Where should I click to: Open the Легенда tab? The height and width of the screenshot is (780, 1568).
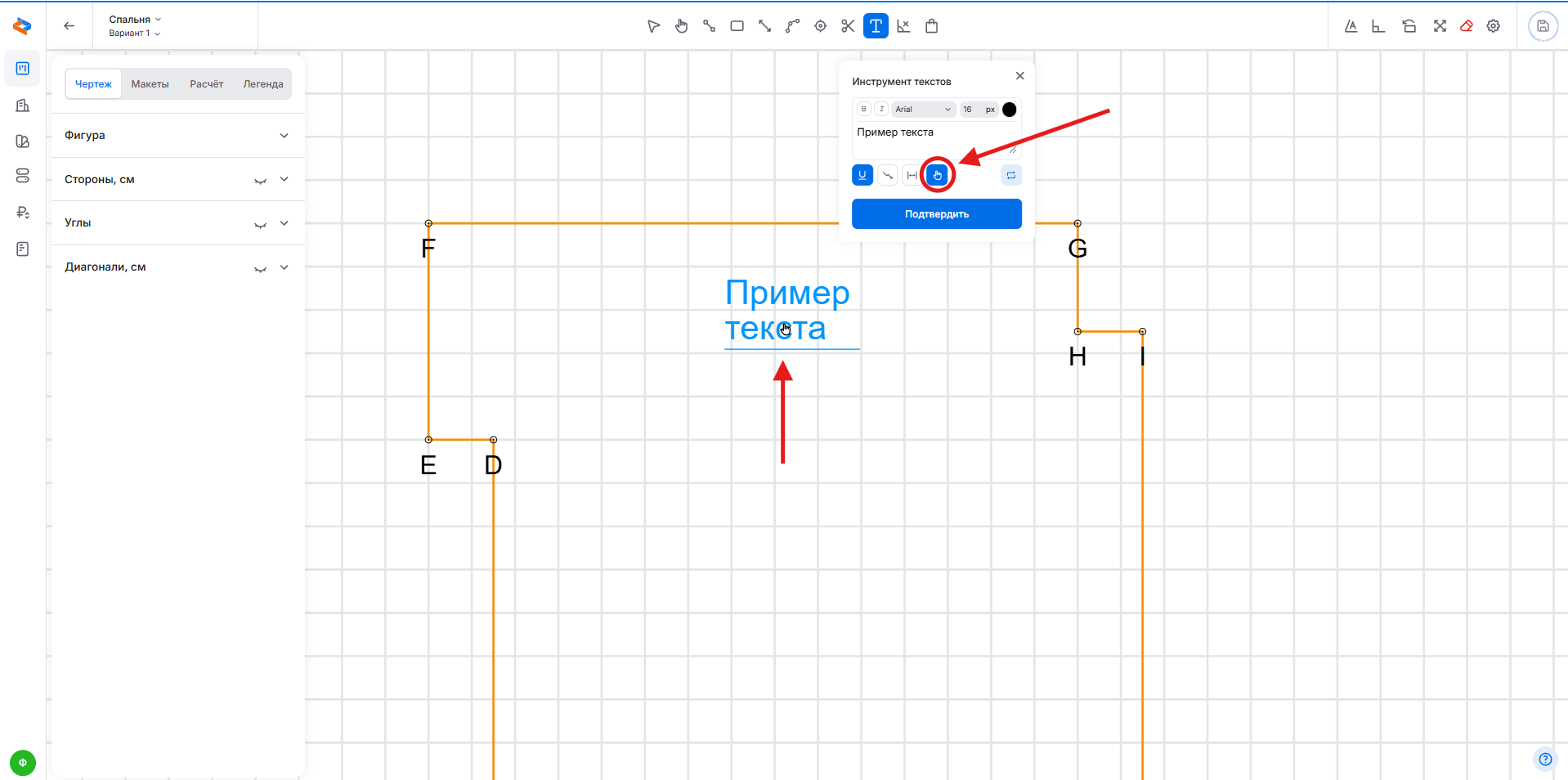coord(262,84)
